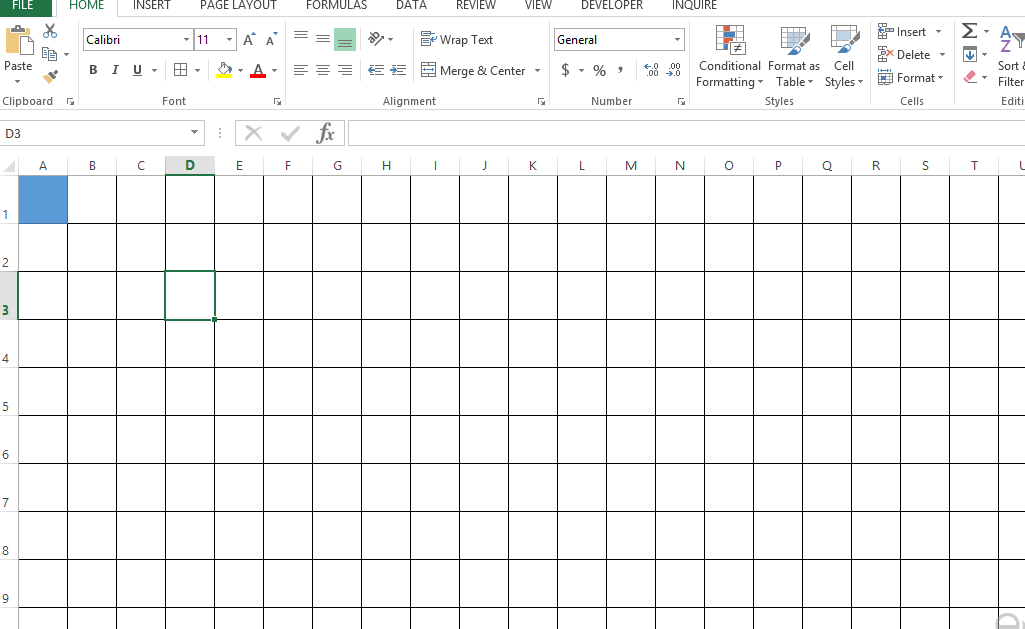Switch to the INSERT tab

(152, 6)
